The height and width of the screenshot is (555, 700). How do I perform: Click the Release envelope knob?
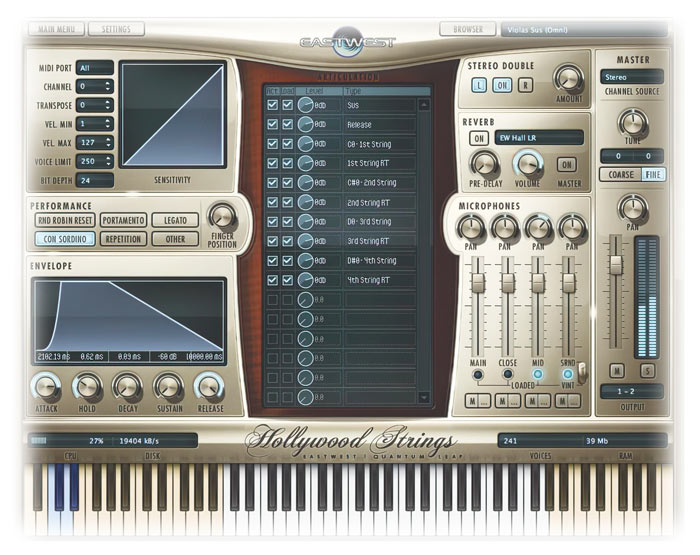point(209,387)
